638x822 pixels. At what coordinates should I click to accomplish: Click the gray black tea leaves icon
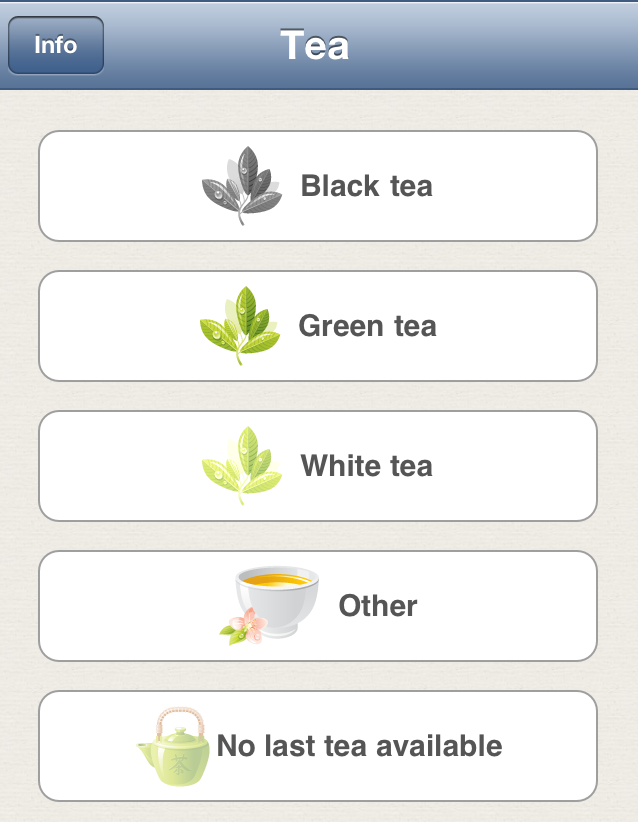(x=242, y=186)
